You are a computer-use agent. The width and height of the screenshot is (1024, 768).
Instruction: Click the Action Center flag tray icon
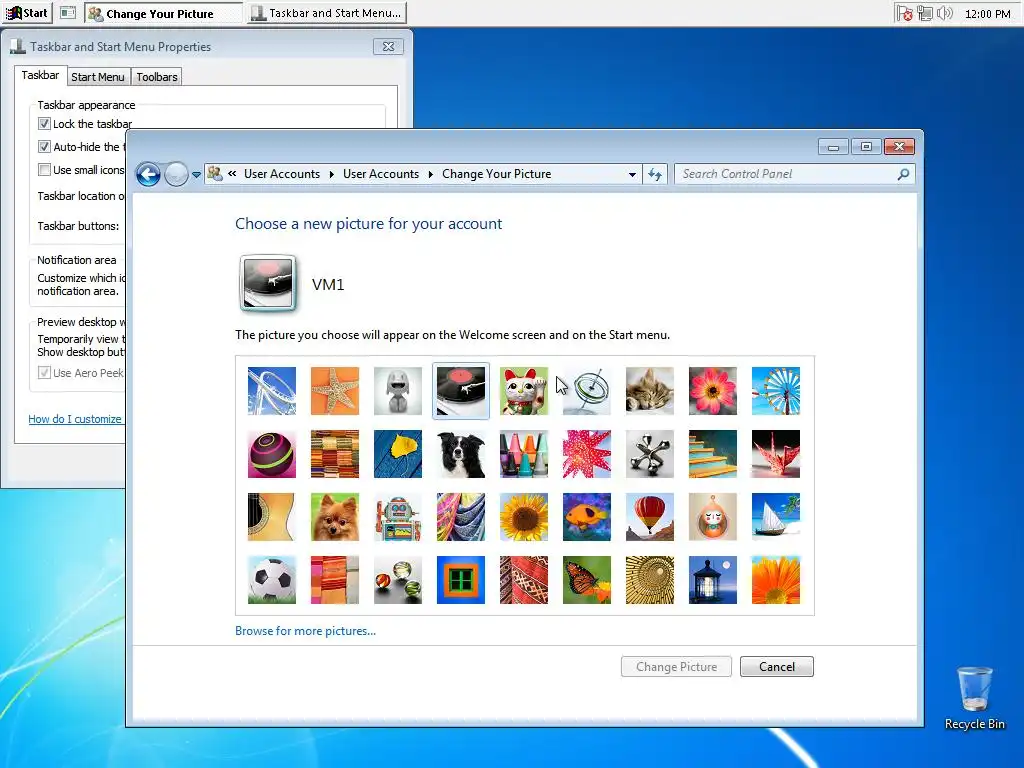coord(904,13)
